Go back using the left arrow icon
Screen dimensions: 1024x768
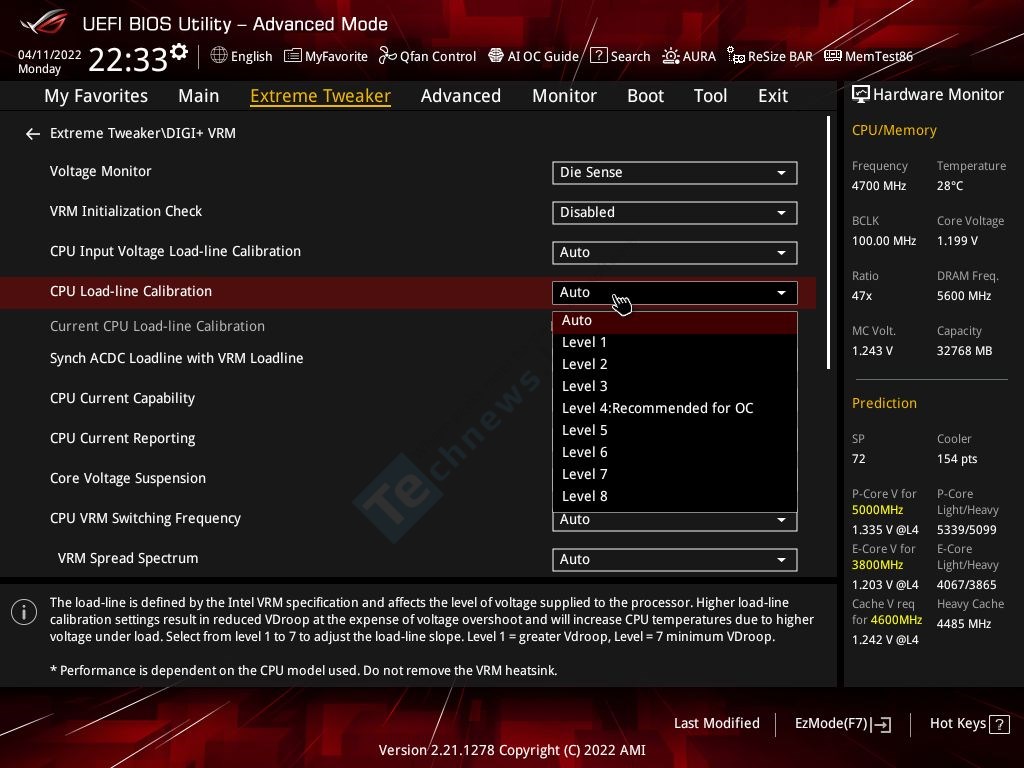[x=33, y=134]
